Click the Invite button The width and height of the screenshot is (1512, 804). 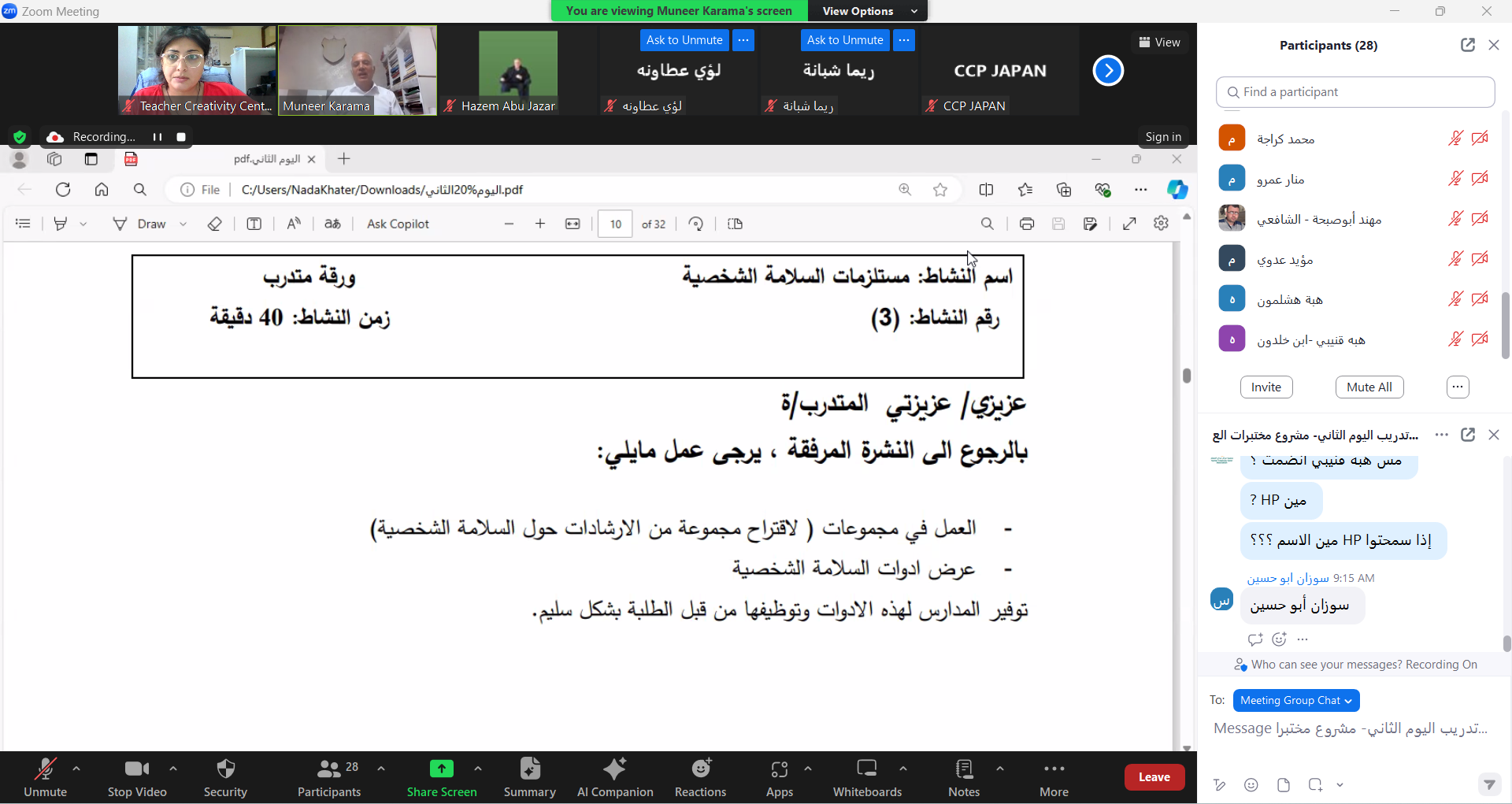1266,387
